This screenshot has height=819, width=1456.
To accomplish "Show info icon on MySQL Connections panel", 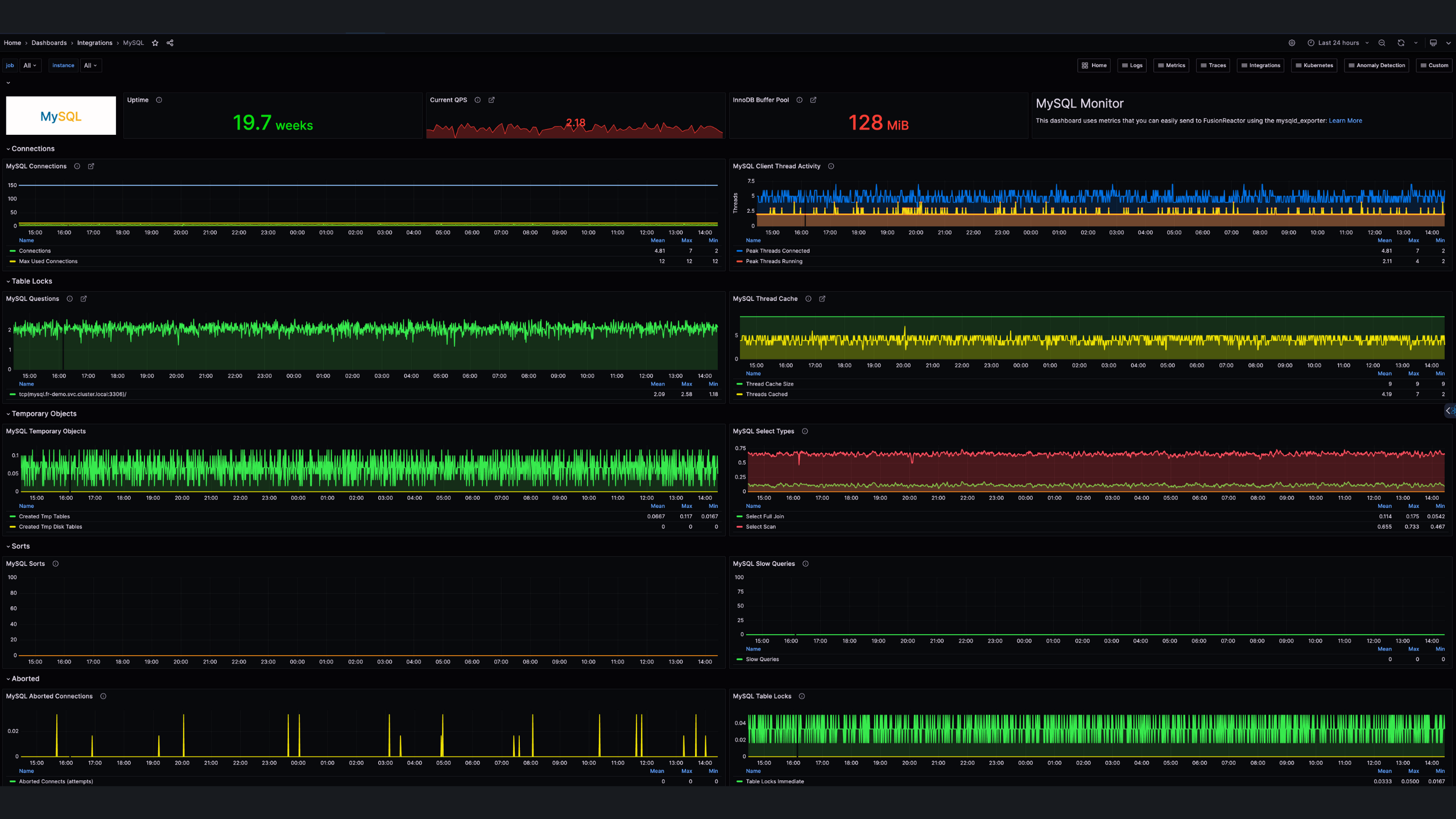I will (x=77, y=166).
